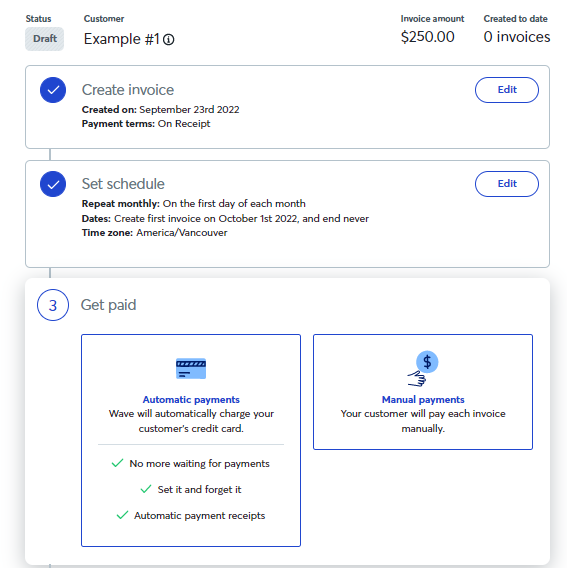This screenshot has height=568, width=567.
Task: Click green check beside Automatic payment receipts
Action: pyautogui.click(x=122, y=515)
